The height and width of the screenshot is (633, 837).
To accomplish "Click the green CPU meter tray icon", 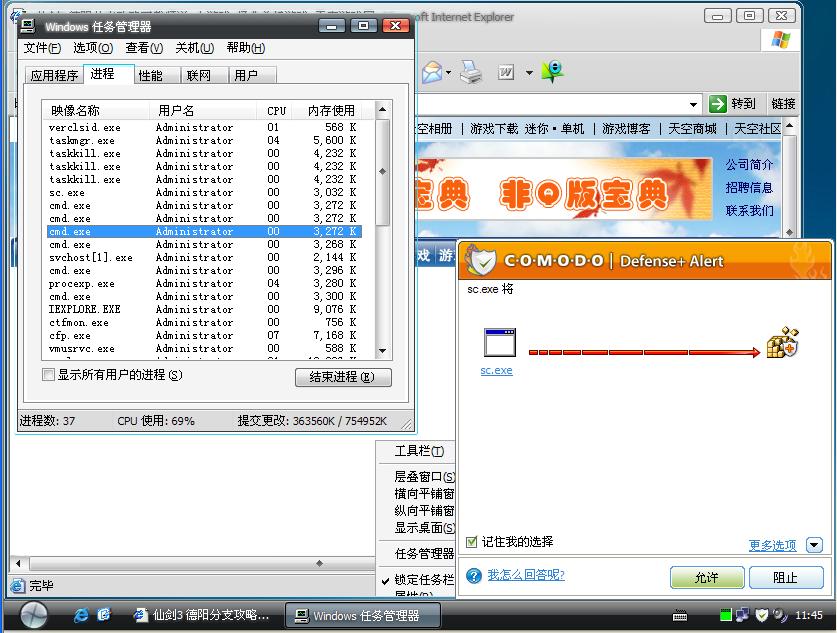I will [x=725, y=615].
